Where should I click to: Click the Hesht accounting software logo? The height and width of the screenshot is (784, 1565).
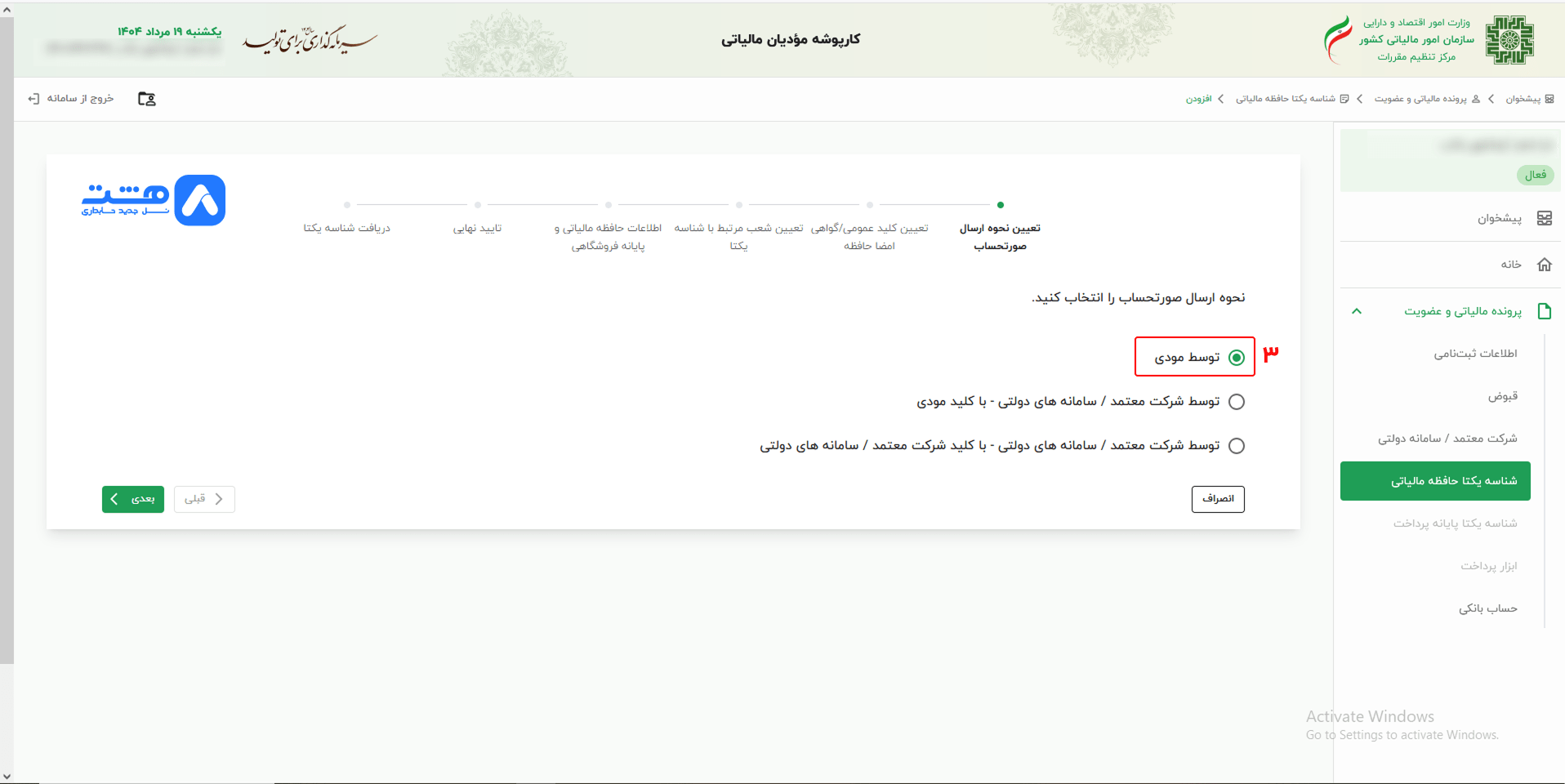click(154, 200)
